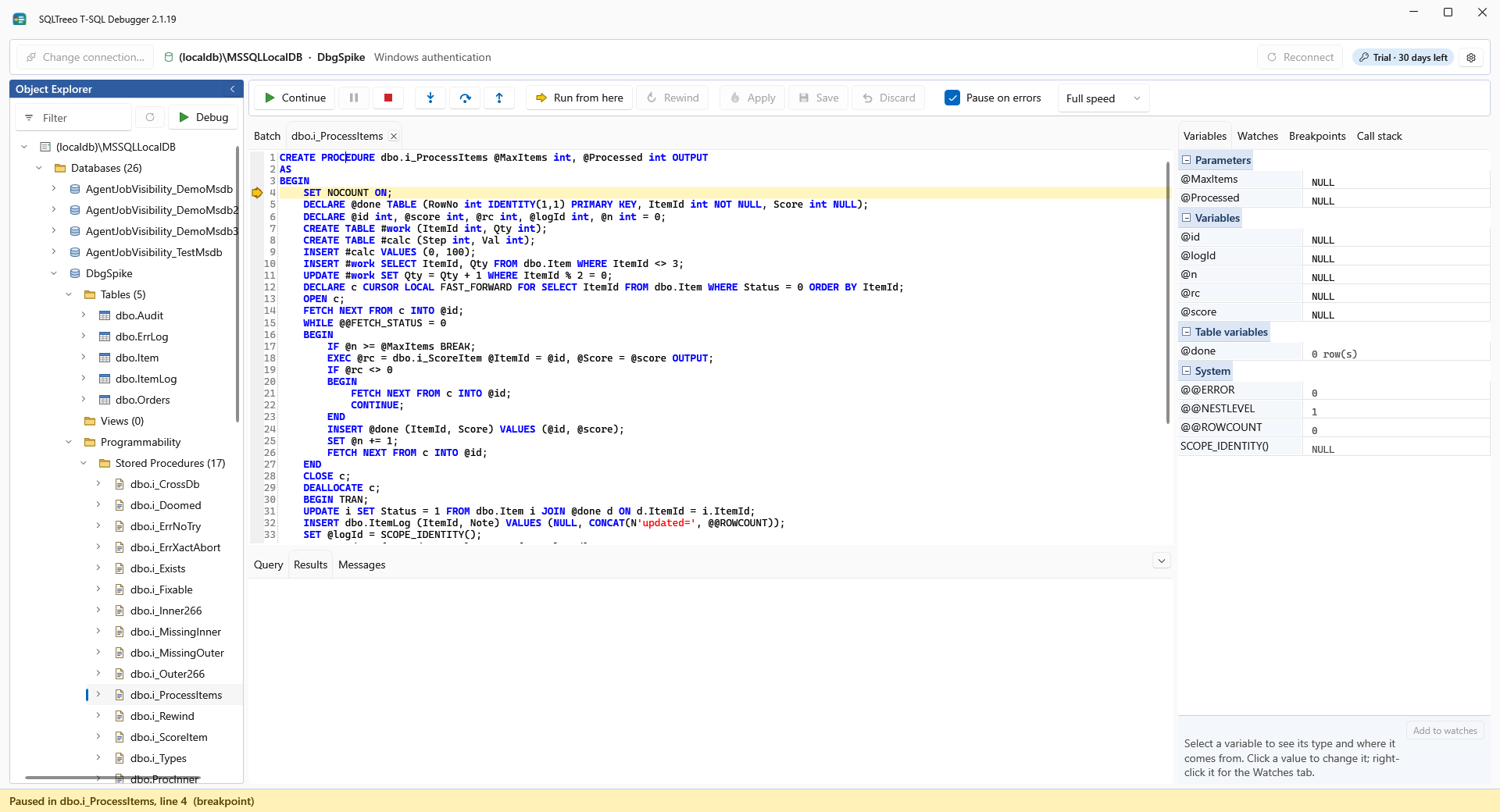Screen dimensions: 1500x812
Task: Collapse the Databases (26) node
Action: (x=39, y=168)
